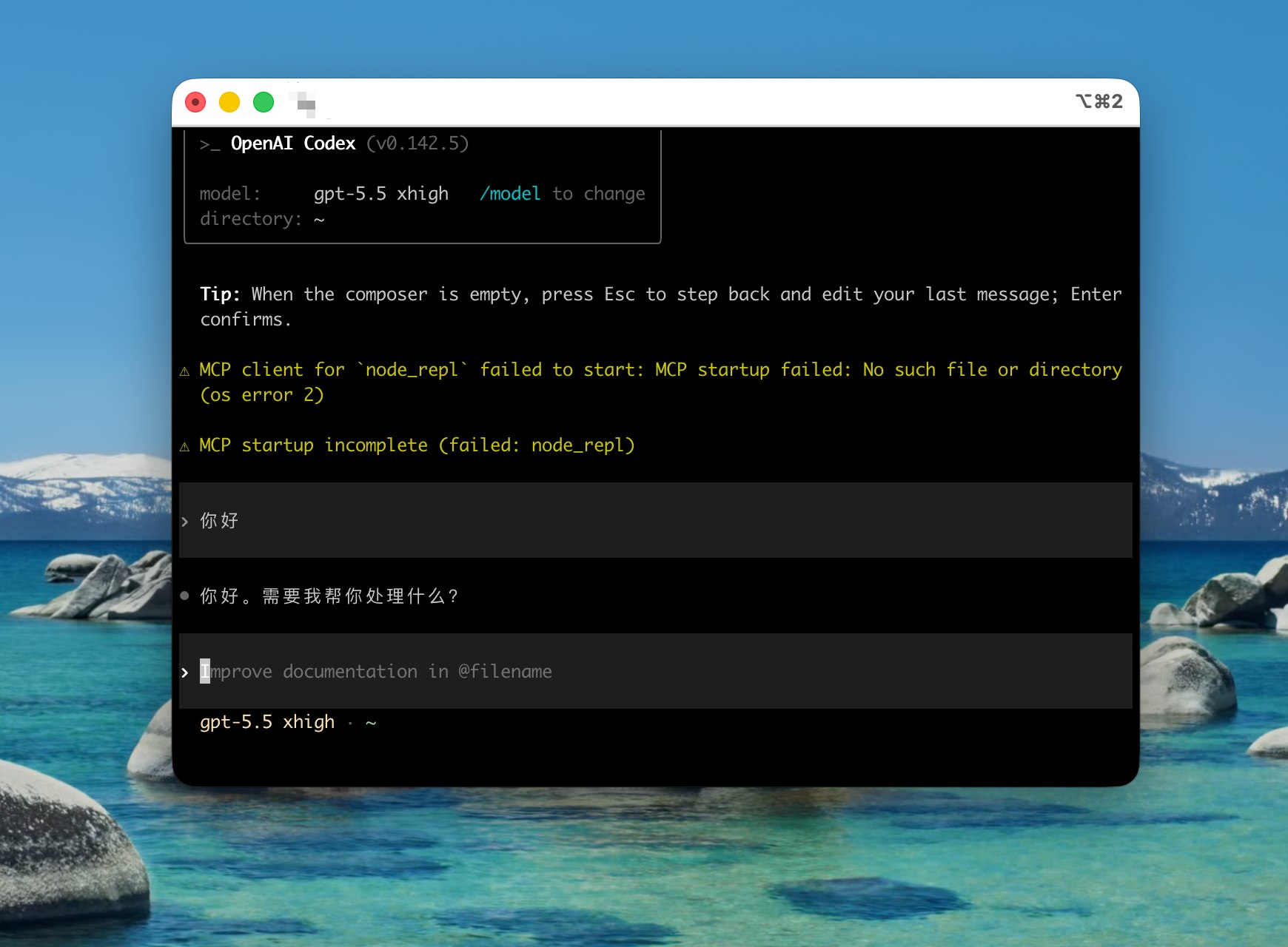The height and width of the screenshot is (947, 1288).
Task: Click the red close window button
Action: [x=195, y=102]
